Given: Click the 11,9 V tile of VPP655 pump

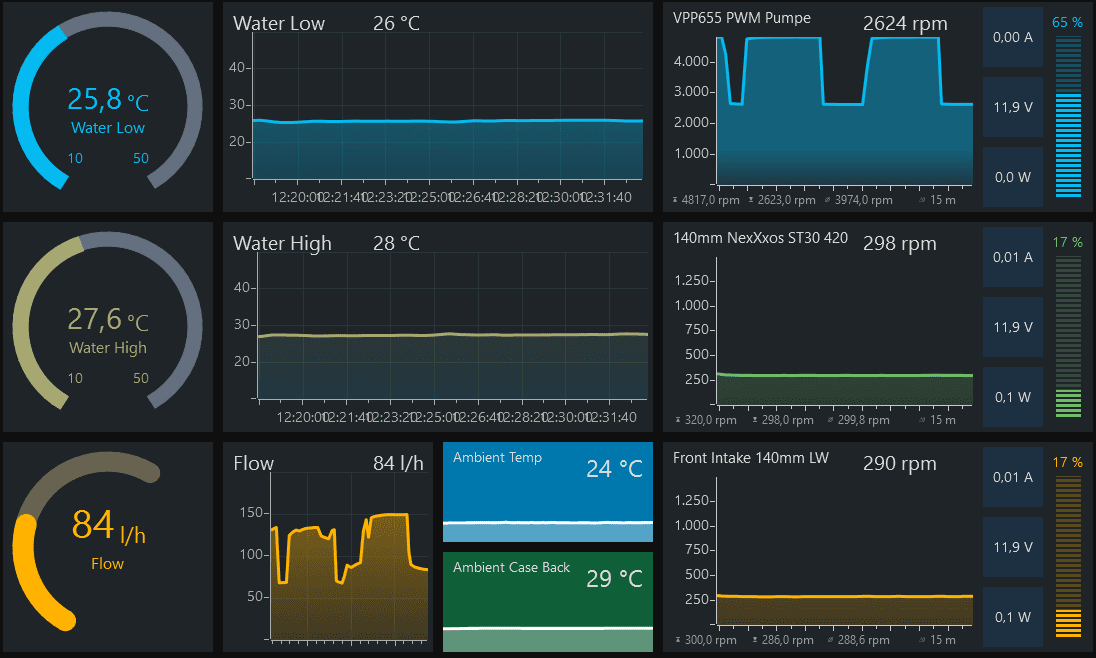Looking at the screenshot, I should (x=1013, y=107).
